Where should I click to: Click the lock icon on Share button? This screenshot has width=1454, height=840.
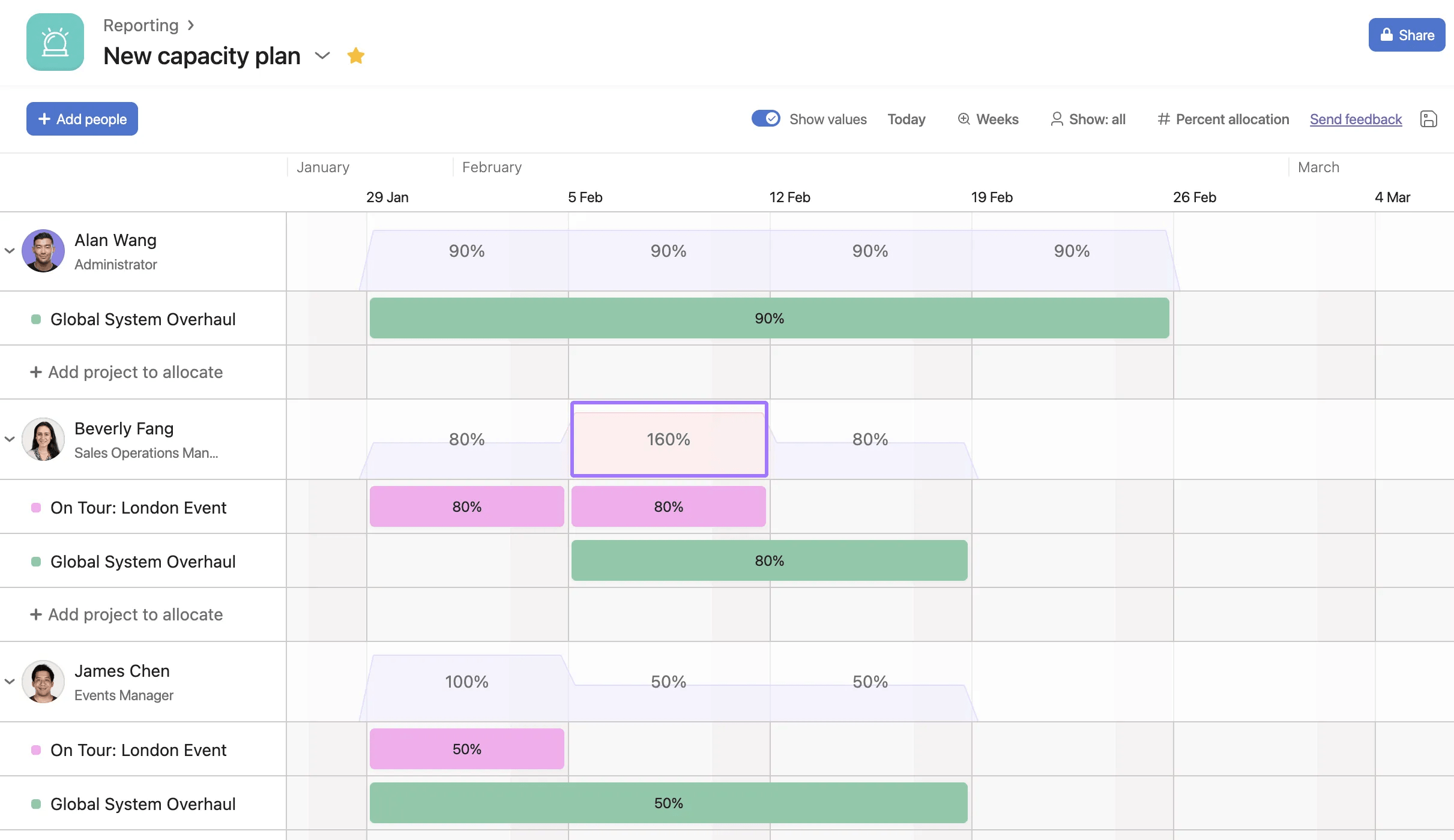point(1387,35)
